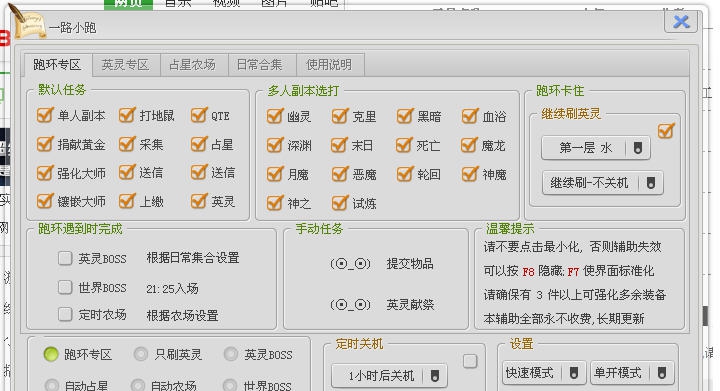The height and width of the screenshot is (391, 720).
Task: Toggle the 打地鼠 checkbox
Action: [x=127, y=115]
